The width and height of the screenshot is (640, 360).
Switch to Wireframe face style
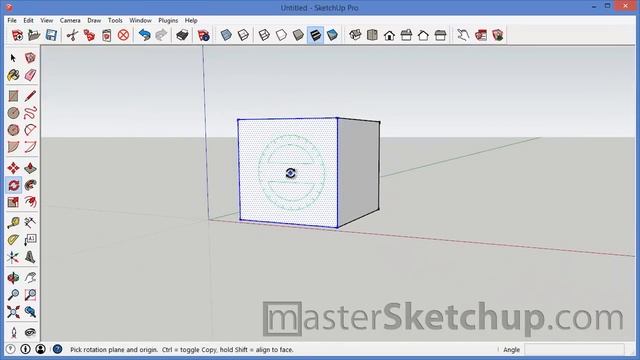264,35
